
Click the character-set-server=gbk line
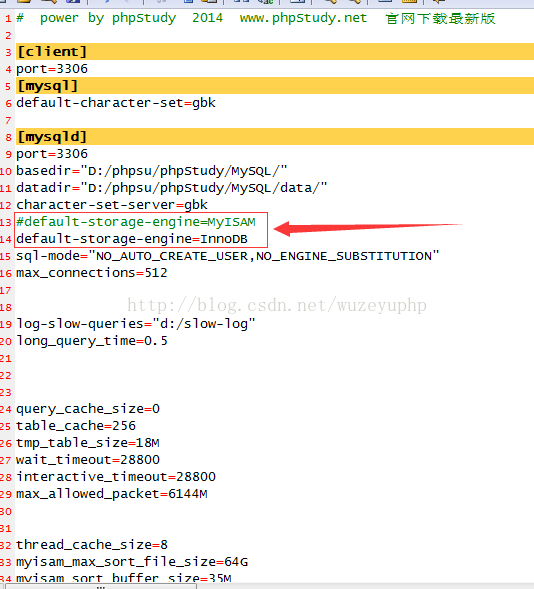pos(112,205)
